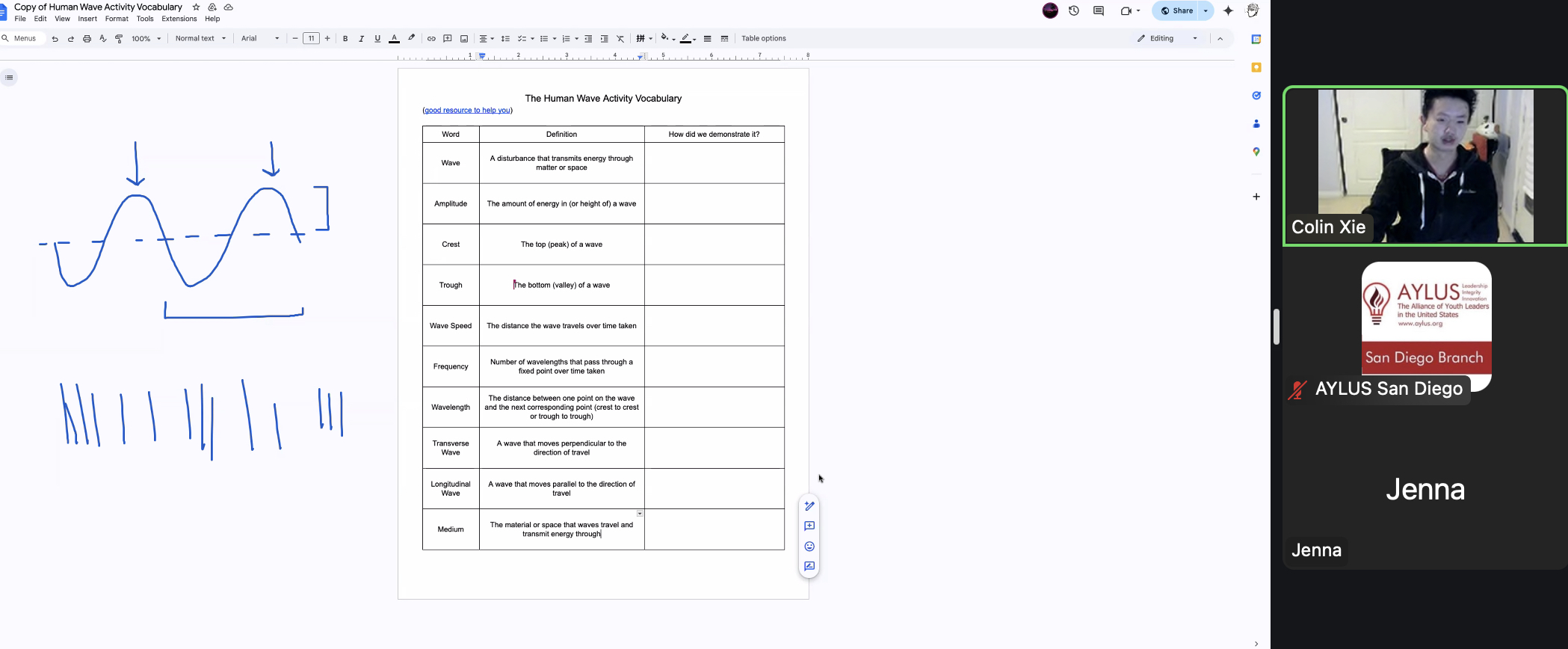Open Normal text style dropdown
1568x649 pixels.
[201, 39]
